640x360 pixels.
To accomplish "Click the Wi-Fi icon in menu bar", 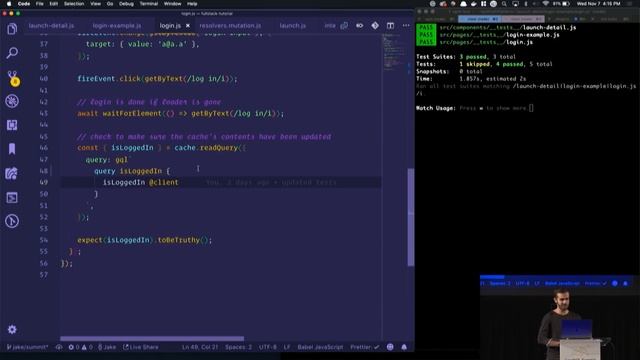I will click(x=546, y=4).
